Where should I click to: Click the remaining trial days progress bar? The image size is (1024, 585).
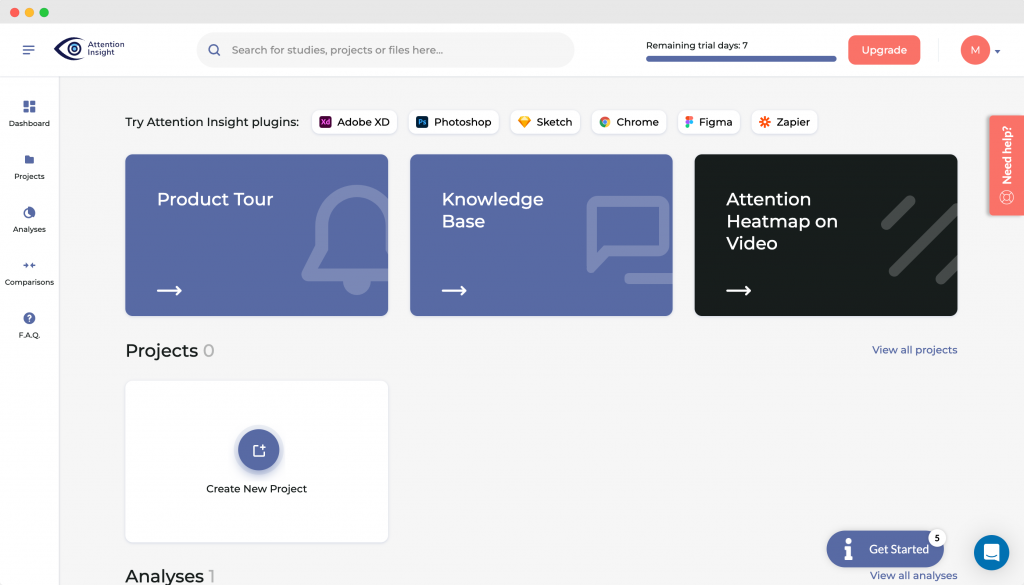741,59
